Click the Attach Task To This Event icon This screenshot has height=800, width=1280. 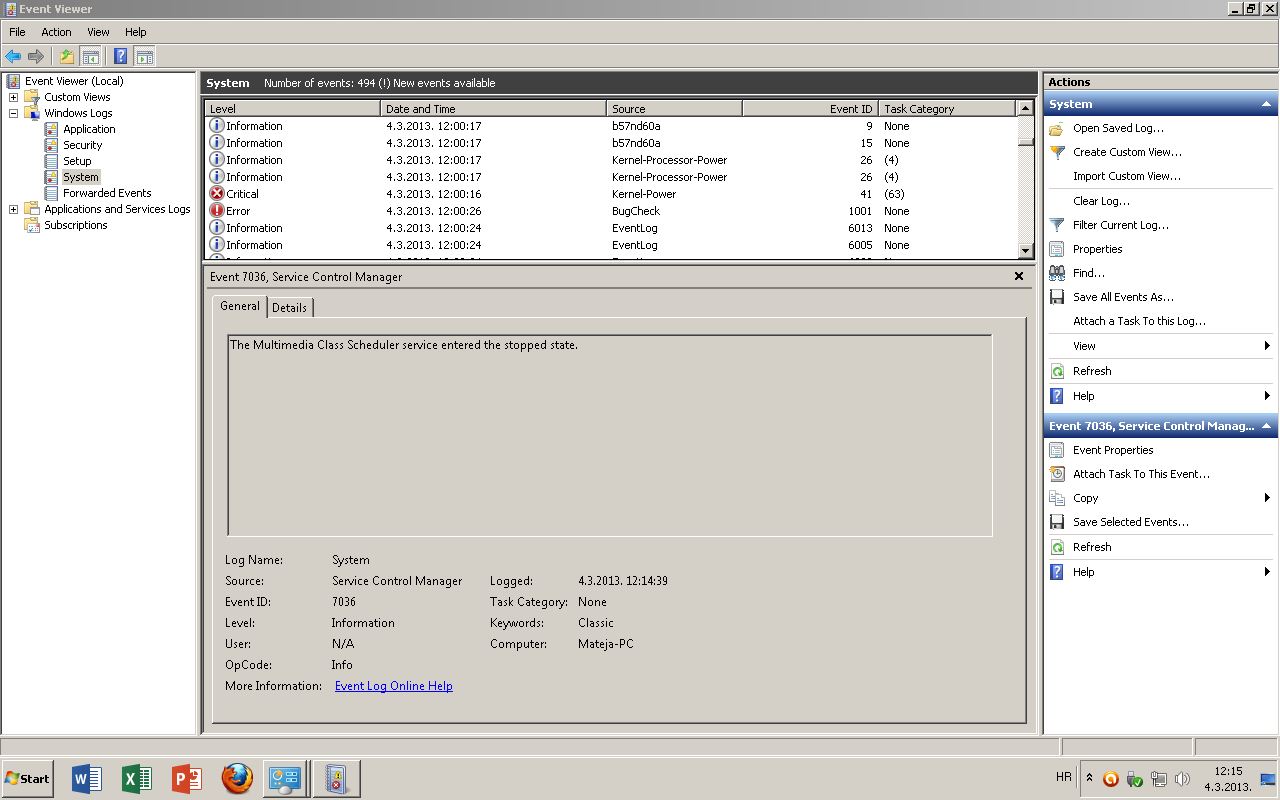click(x=1057, y=474)
